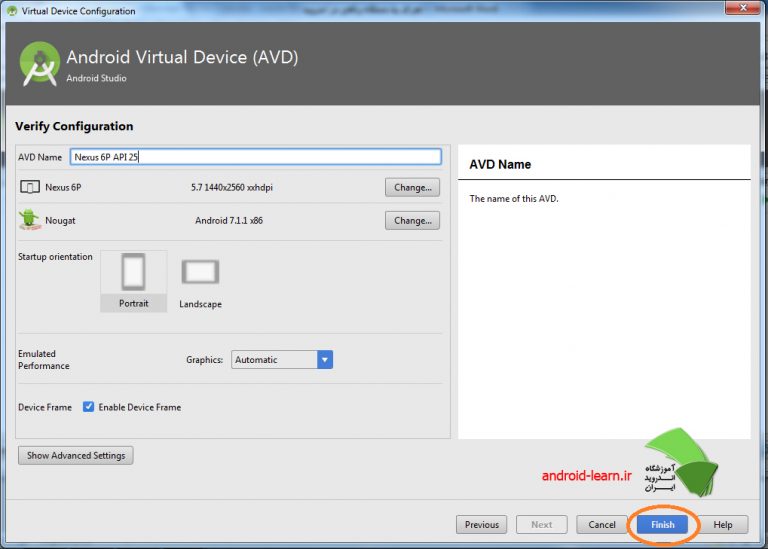
Task: Open Help for this dialog
Action: click(723, 524)
